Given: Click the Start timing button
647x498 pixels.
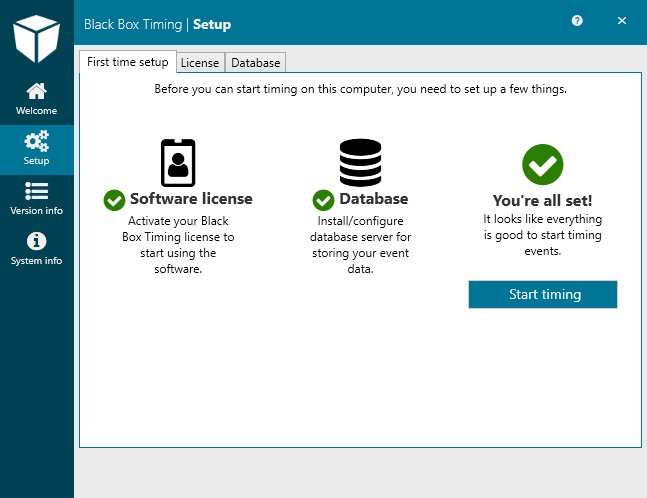Looking at the screenshot, I should [x=543, y=294].
